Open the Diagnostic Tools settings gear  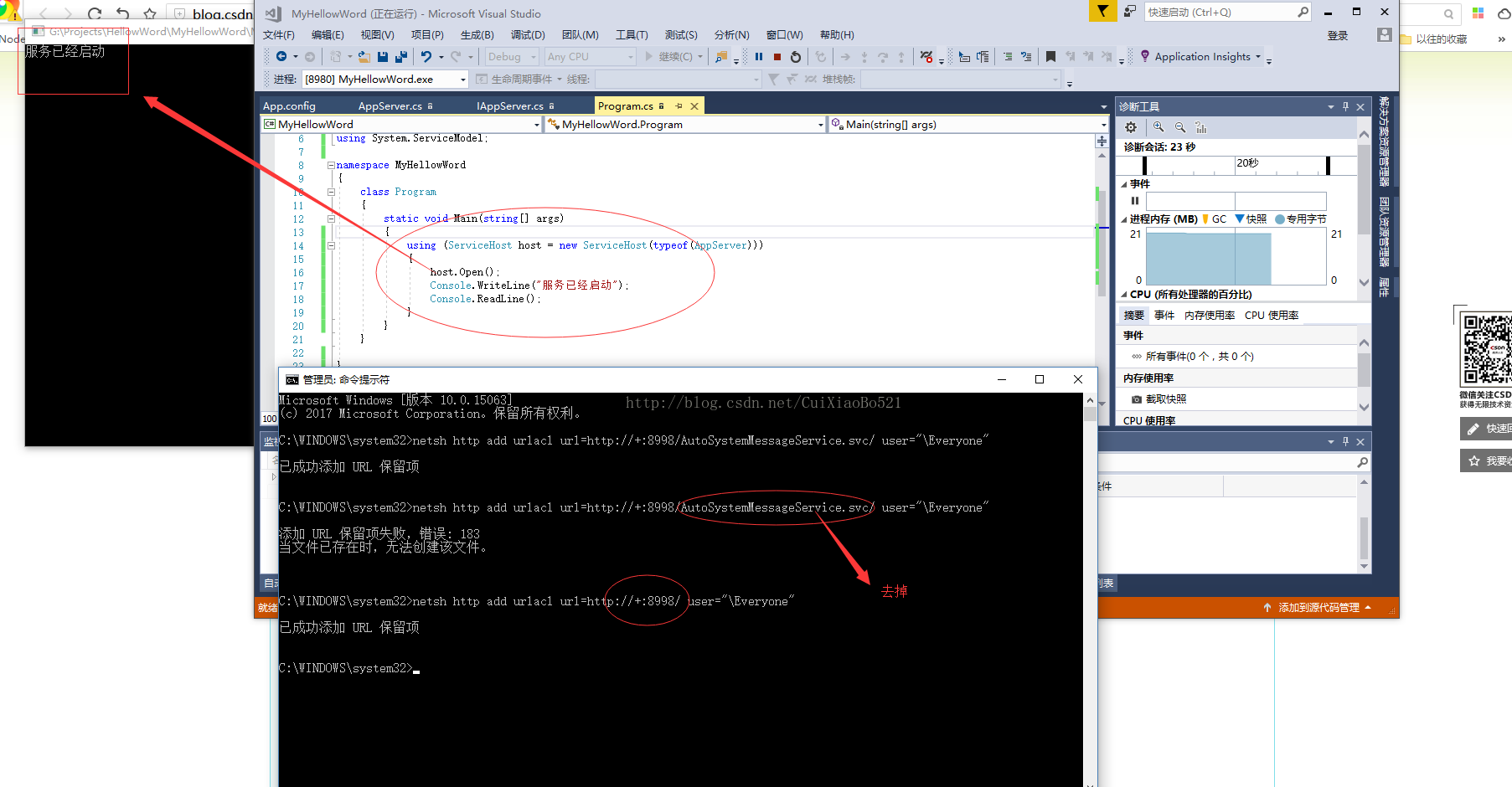point(1131,127)
